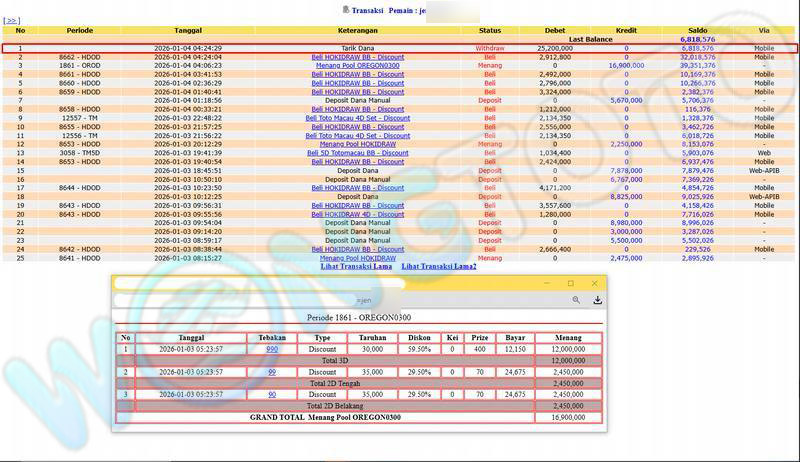Click the Keterangan column header
Screen dimensions: 800x462
[358, 30]
